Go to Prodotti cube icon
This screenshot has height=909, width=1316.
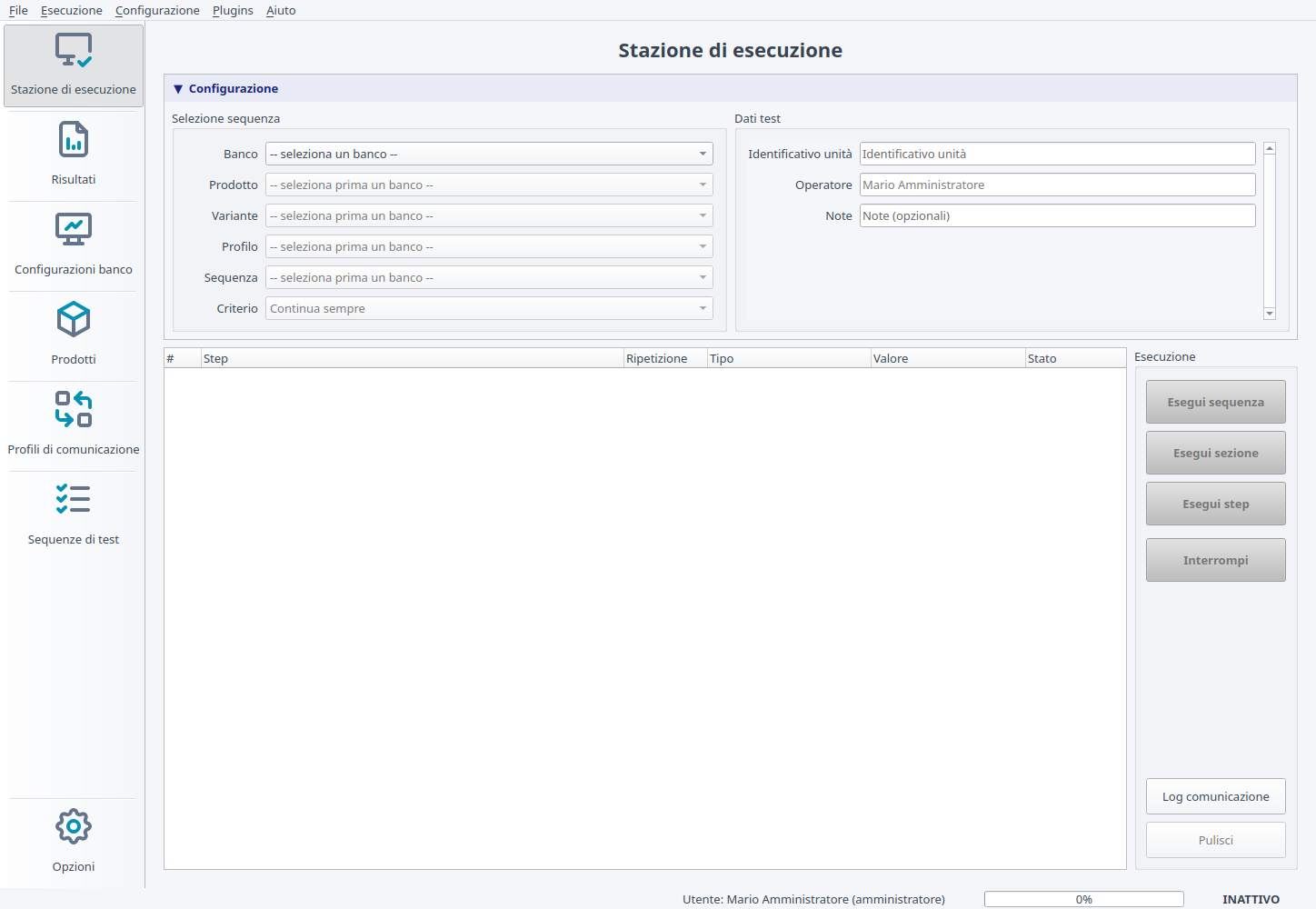point(74,319)
